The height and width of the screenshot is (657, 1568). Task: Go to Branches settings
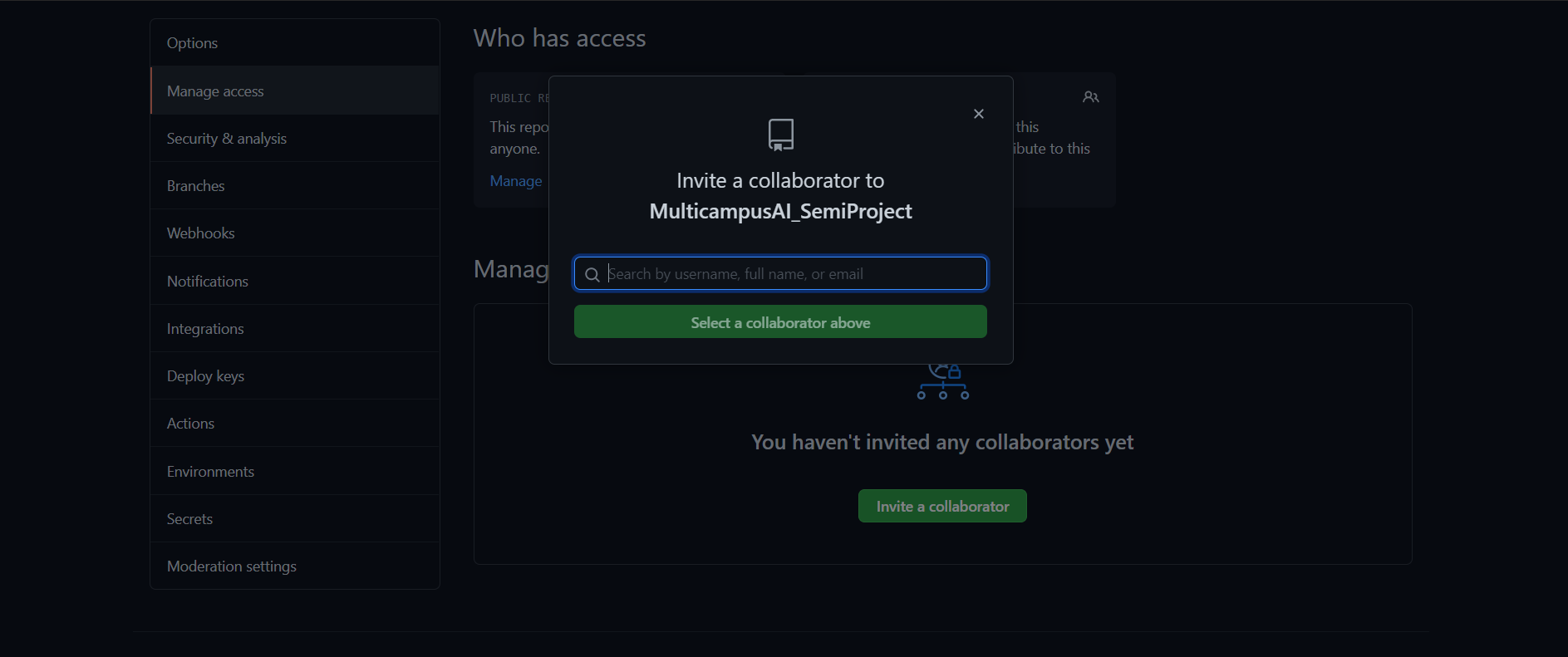coord(295,185)
